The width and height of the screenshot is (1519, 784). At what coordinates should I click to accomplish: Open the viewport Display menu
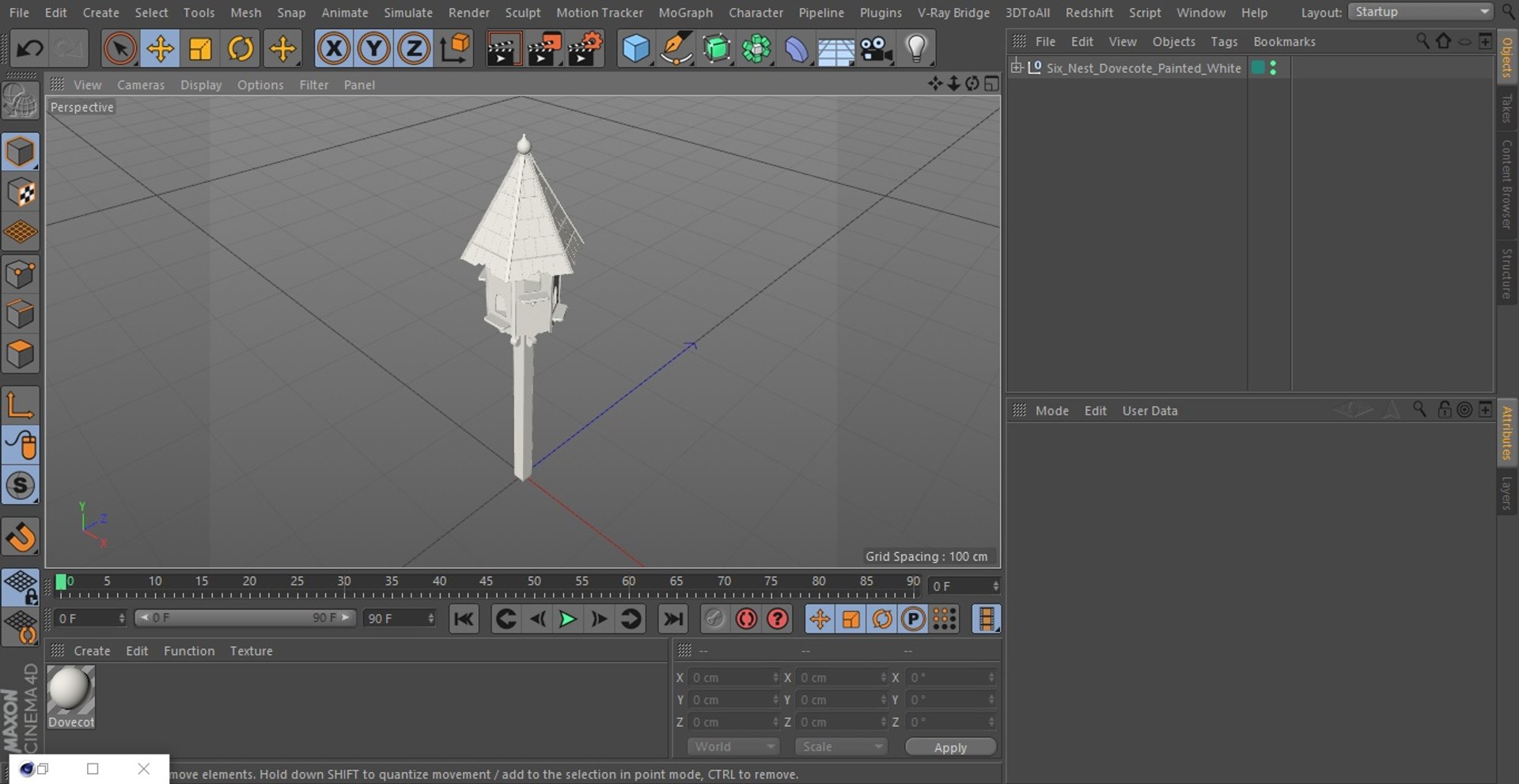[x=201, y=85]
